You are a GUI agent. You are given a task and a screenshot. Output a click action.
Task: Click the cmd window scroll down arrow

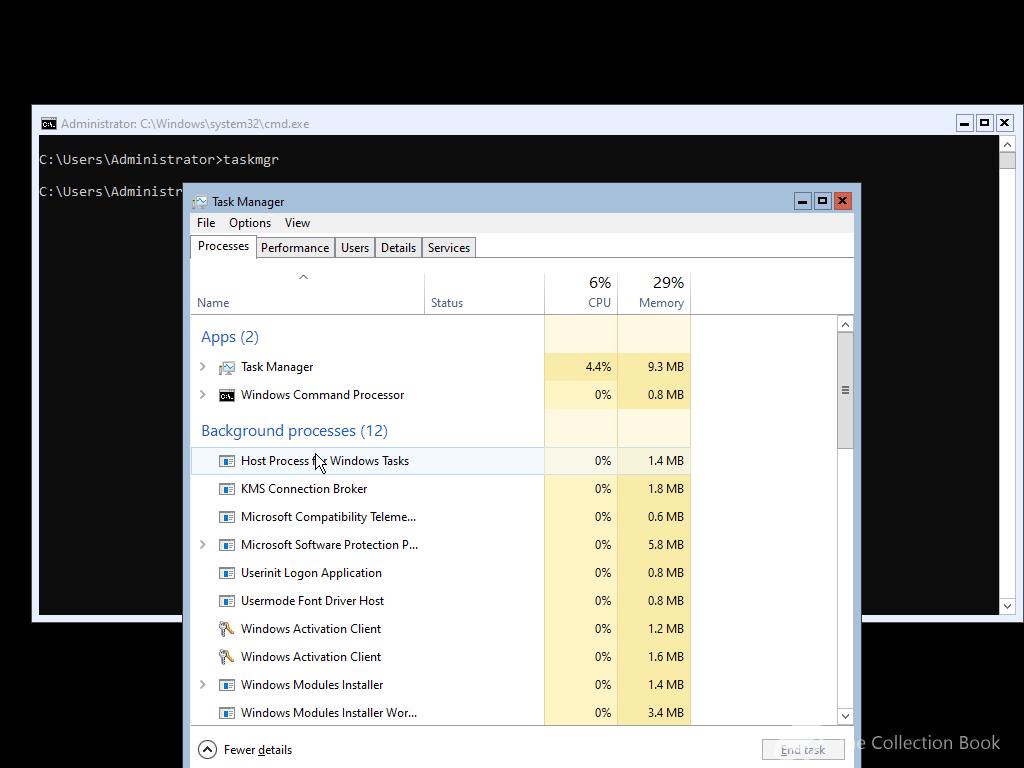(x=1008, y=606)
